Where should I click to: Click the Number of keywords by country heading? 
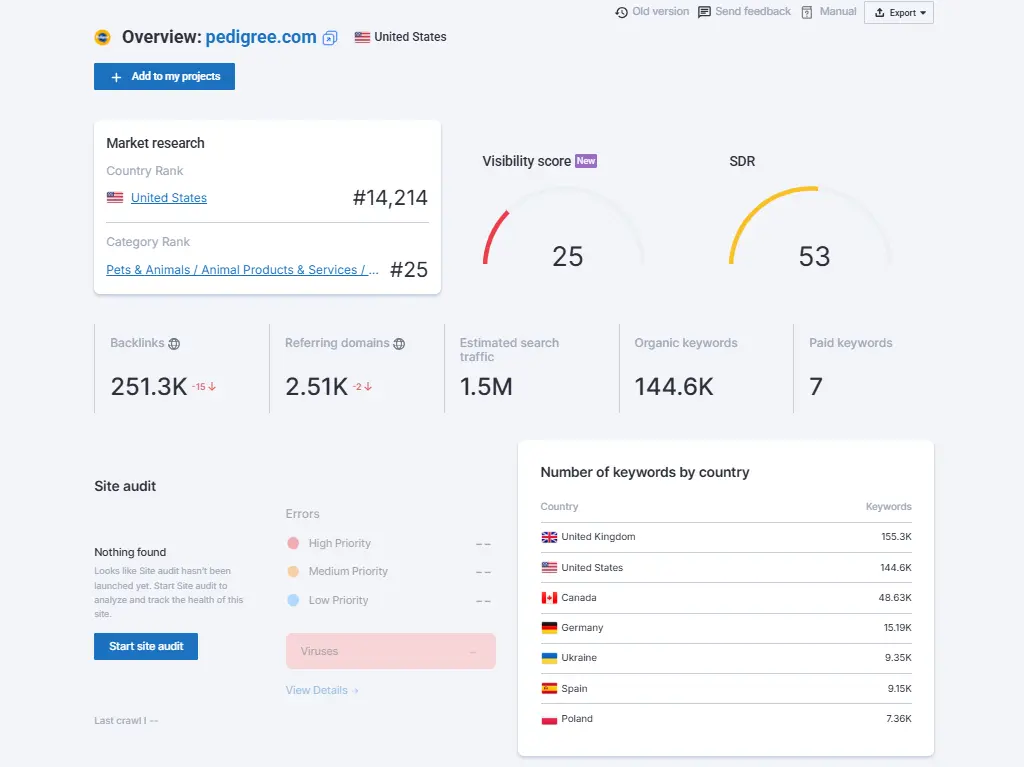pyautogui.click(x=645, y=472)
